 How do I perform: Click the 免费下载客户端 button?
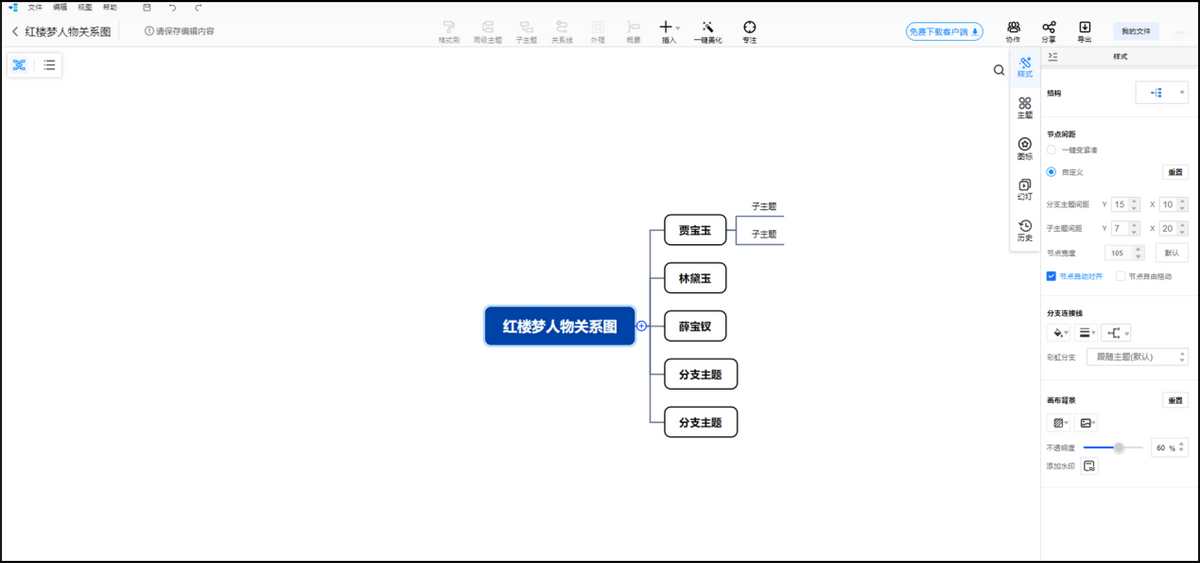[944, 32]
